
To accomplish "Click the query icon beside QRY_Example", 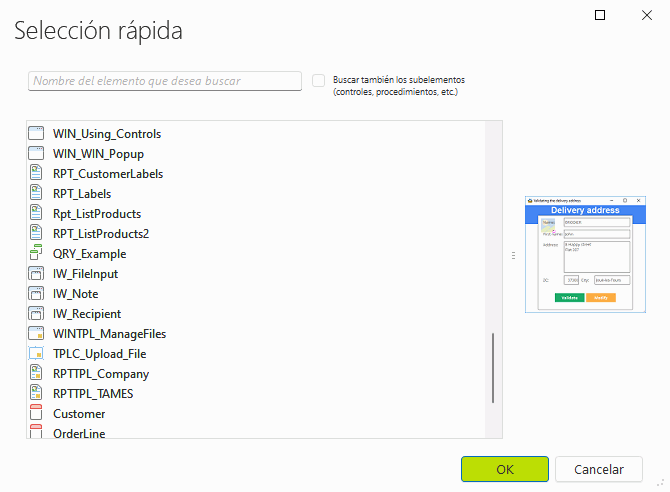I will click(37, 254).
